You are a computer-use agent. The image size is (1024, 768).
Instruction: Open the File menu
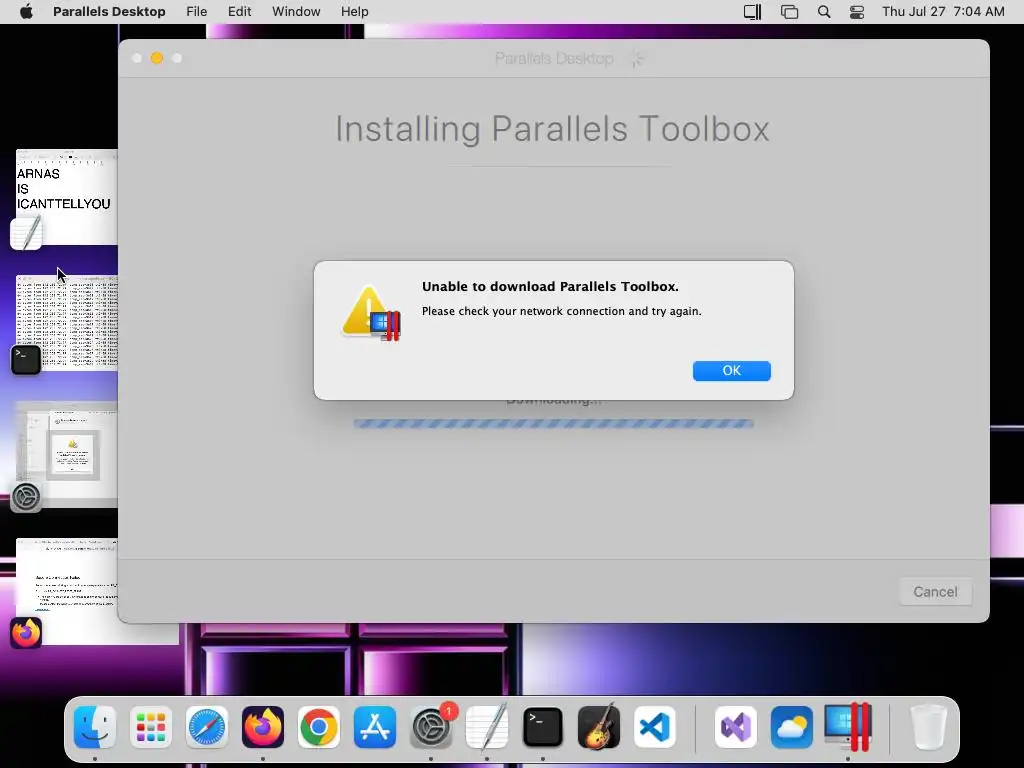(x=197, y=11)
